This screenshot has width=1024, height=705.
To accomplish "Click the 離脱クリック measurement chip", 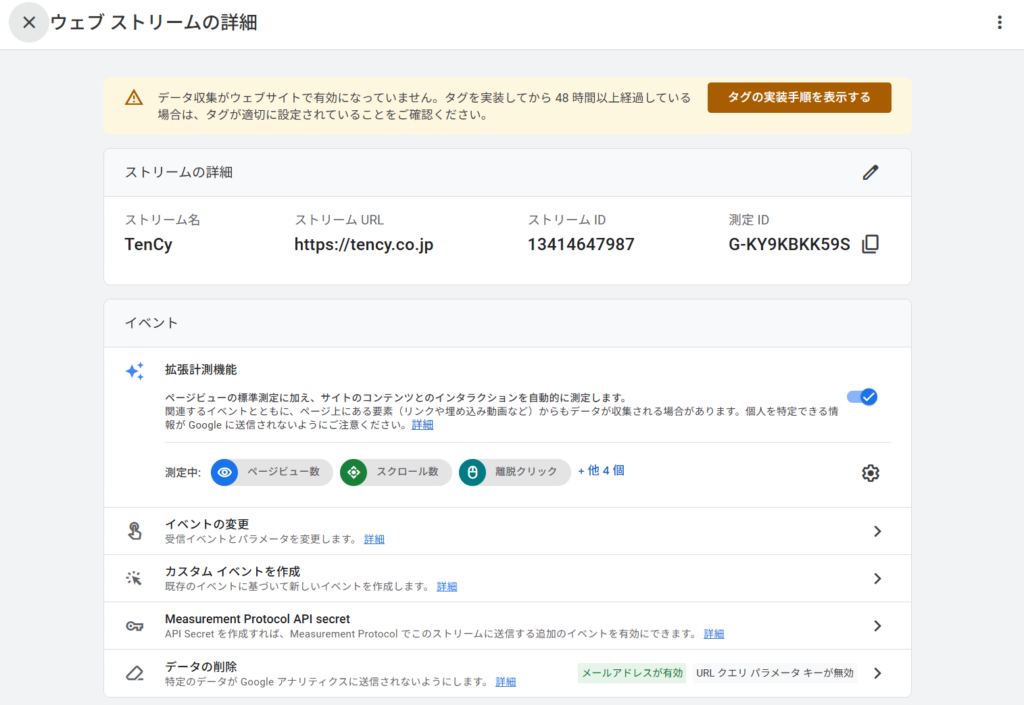I will pyautogui.click(x=515, y=472).
